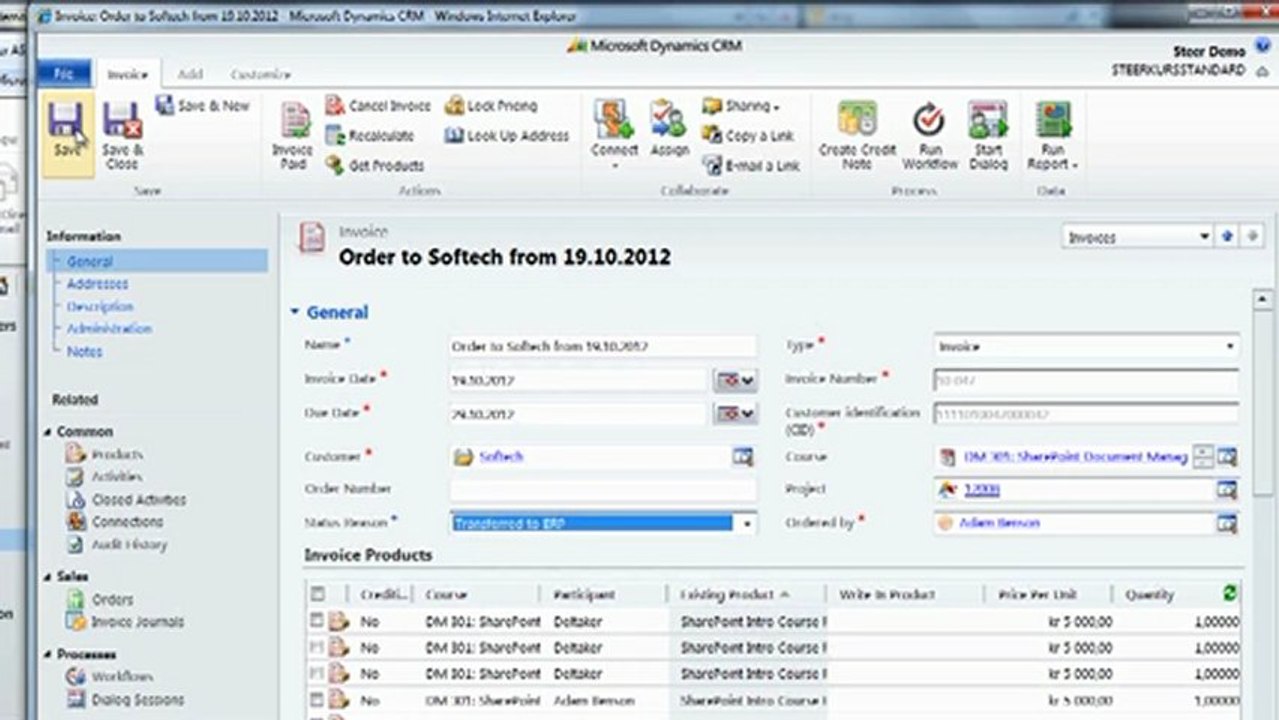This screenshot has width=1279, height=720.
Task: Open the Invoice Date calendar picker
Action: (735, 381)
